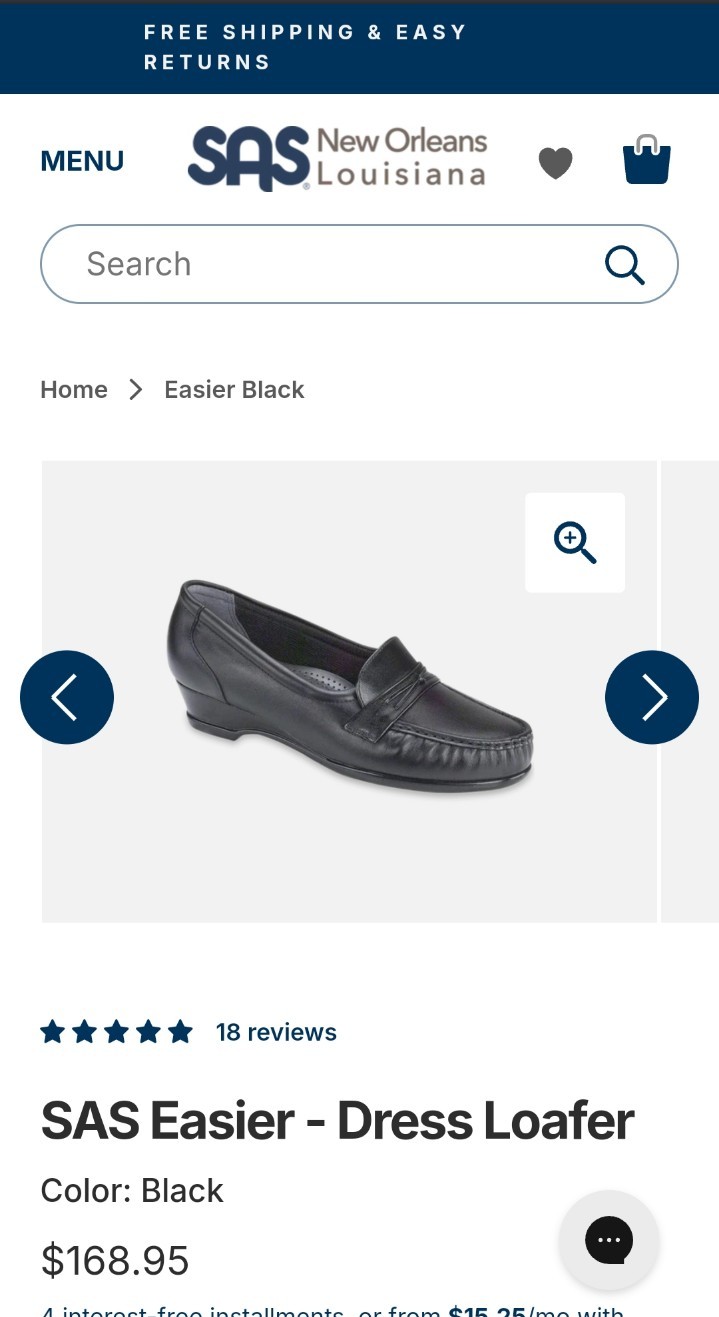The image size is (719, 1317).
Task: Focus the Search input field
Action: pos(359,264)
